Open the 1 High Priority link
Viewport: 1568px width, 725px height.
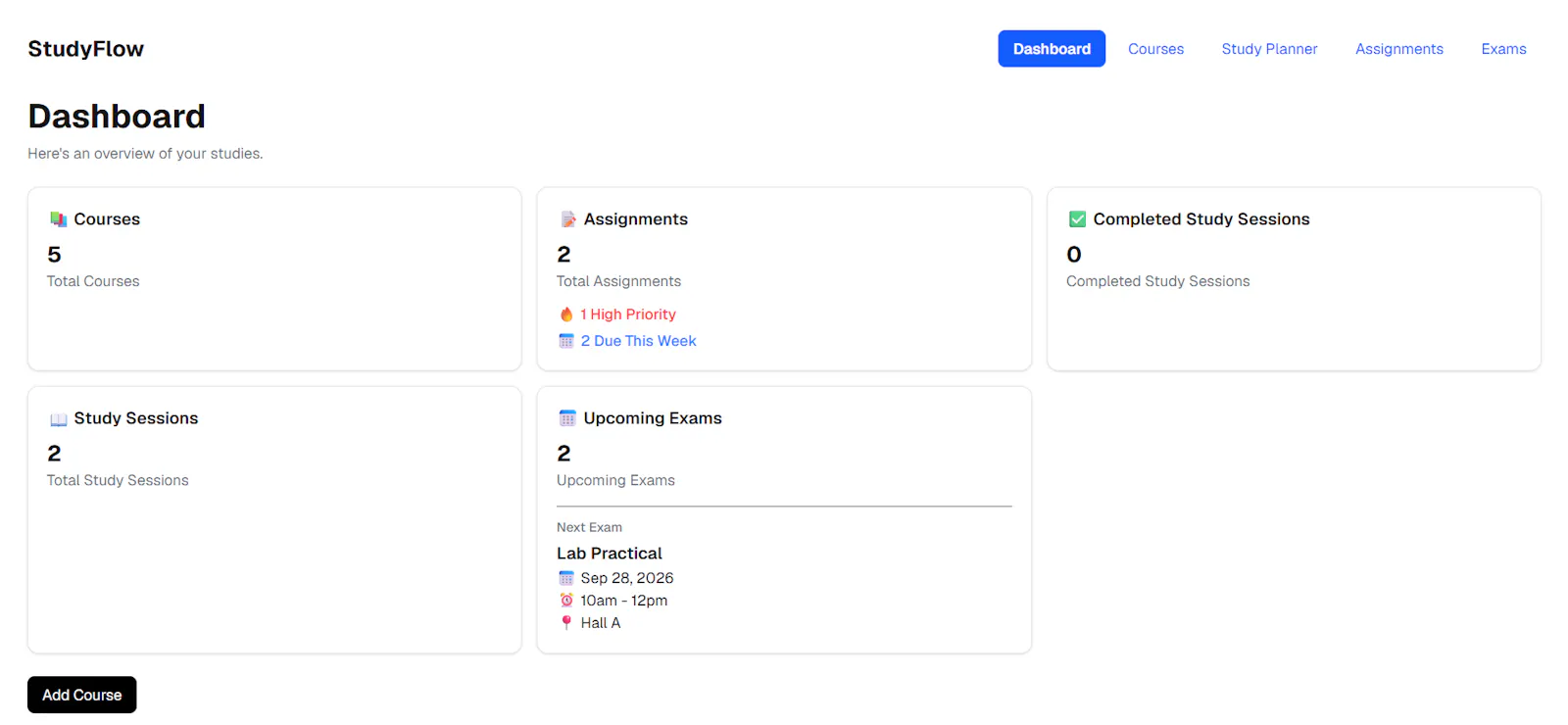point(628,314)
